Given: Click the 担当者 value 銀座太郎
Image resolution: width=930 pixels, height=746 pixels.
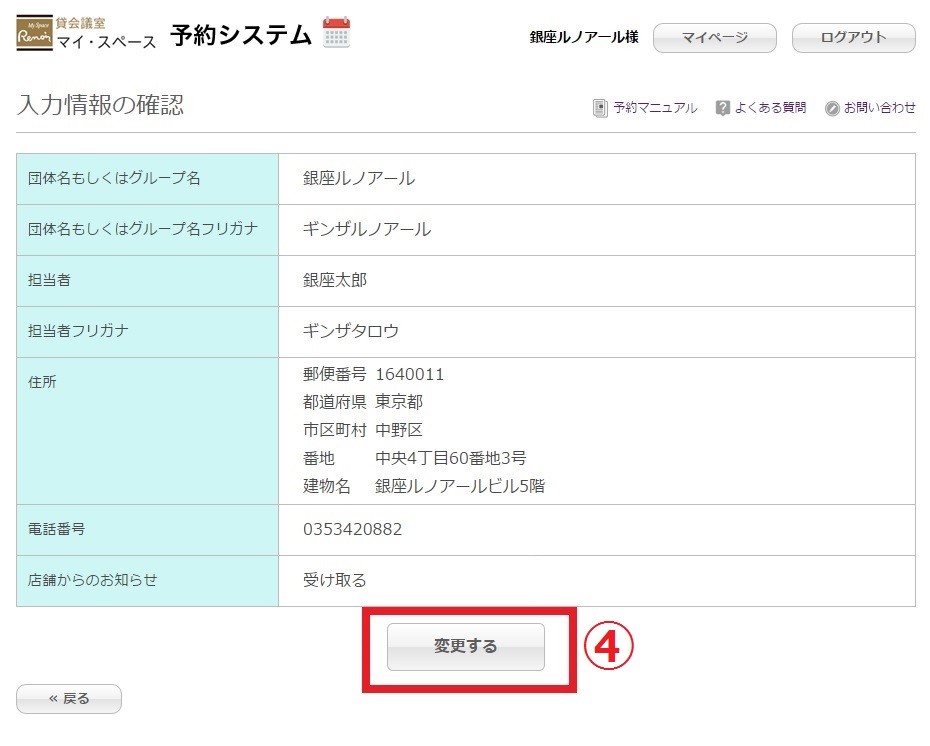Looking at the screenshot, I should (x=335, y=281).
